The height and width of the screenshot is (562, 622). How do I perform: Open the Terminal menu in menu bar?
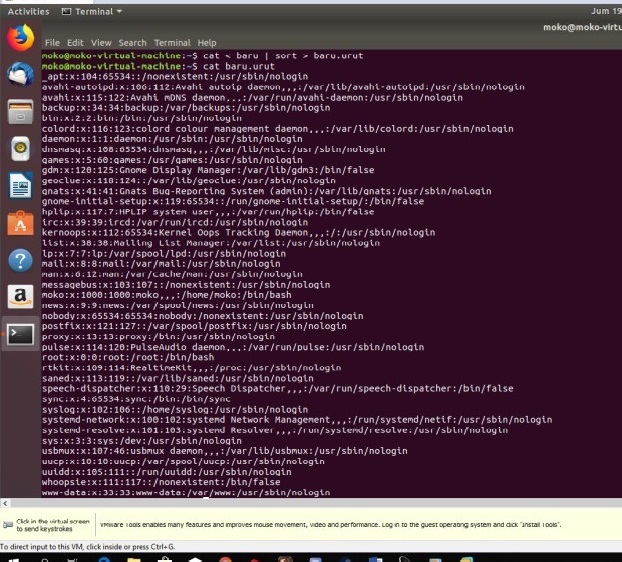(172, 43)
